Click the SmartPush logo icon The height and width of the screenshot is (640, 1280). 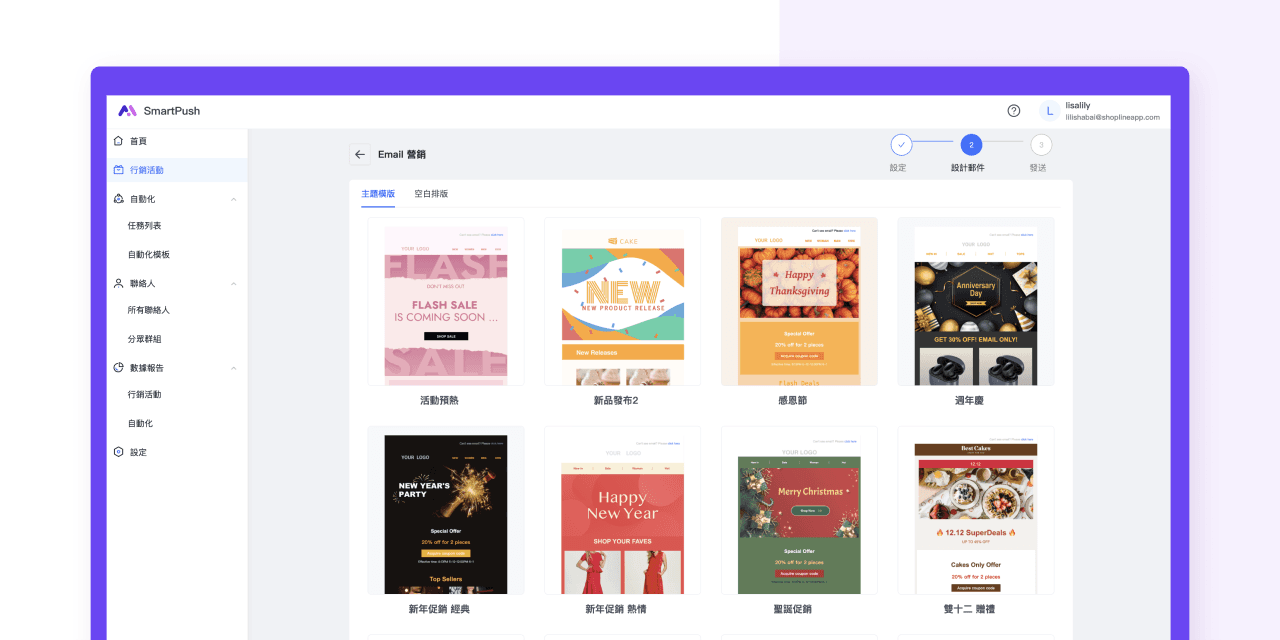(x=127, y=111)
